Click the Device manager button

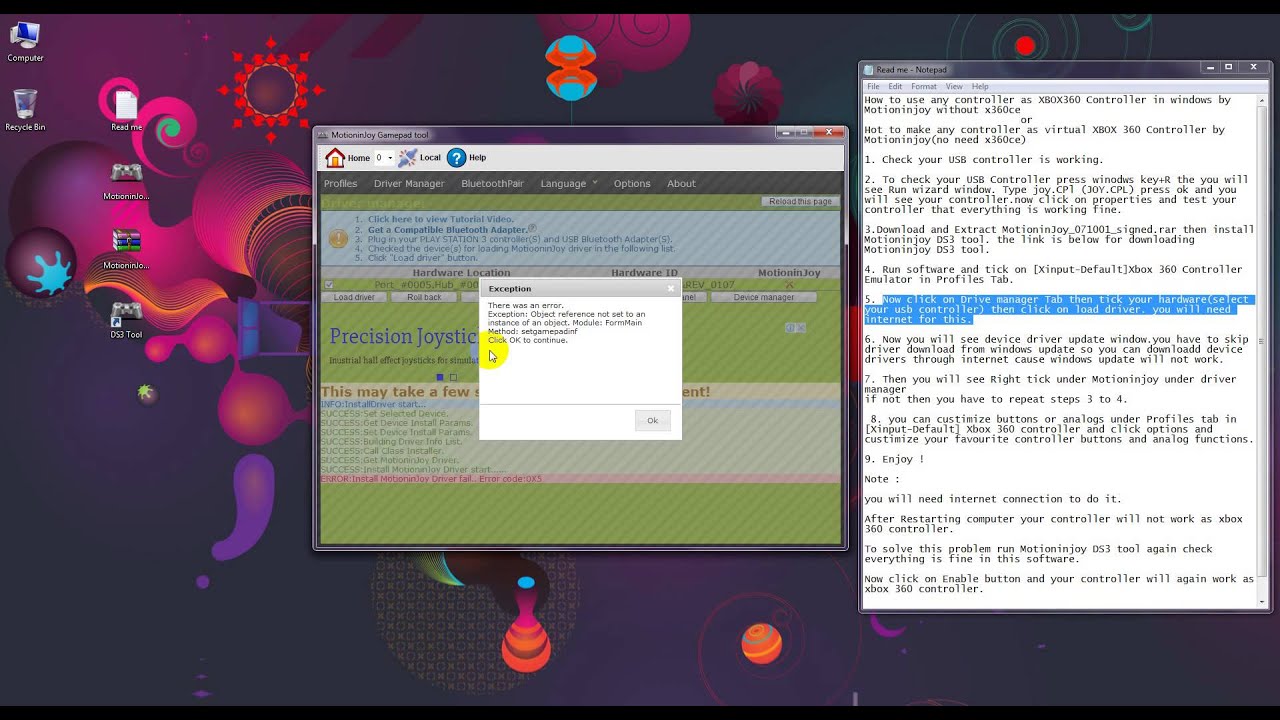tap(764, 297)
